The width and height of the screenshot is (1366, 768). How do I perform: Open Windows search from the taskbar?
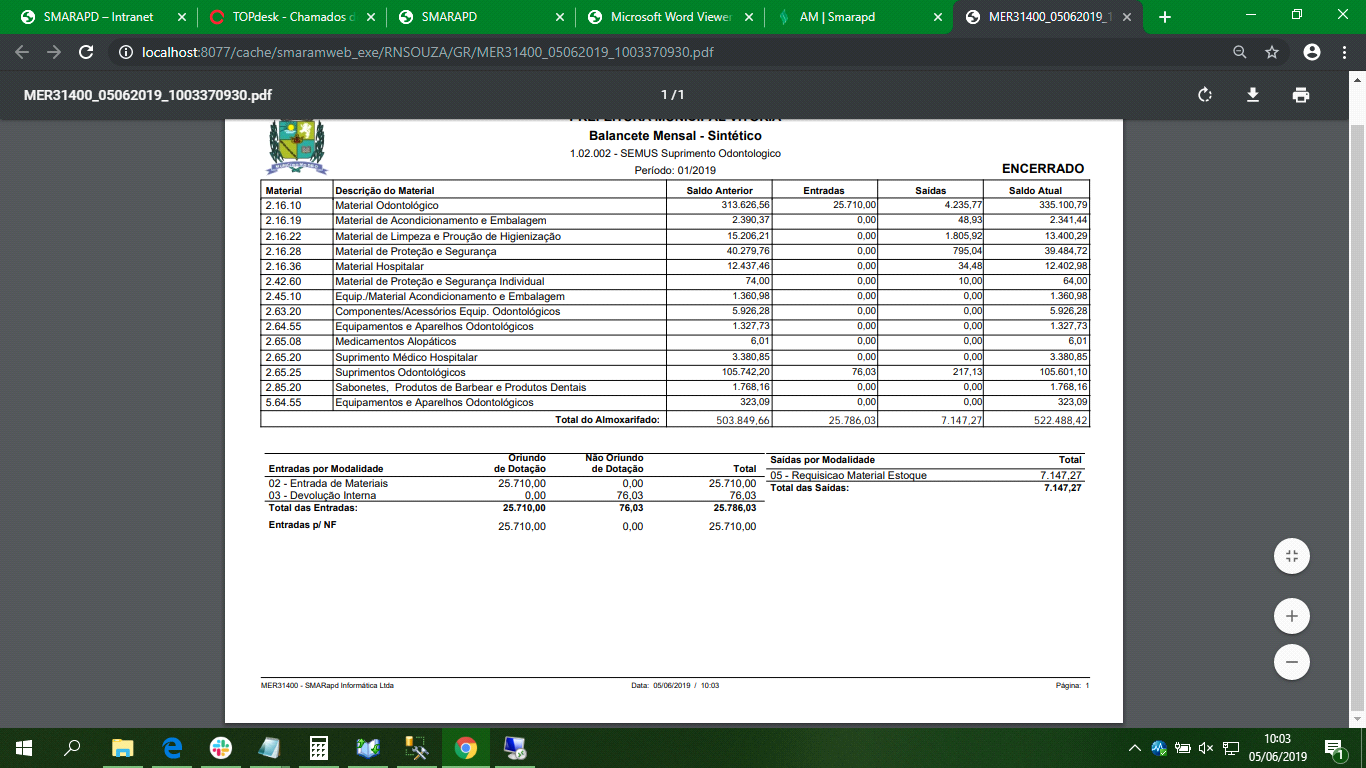click(x=72, y=747)
